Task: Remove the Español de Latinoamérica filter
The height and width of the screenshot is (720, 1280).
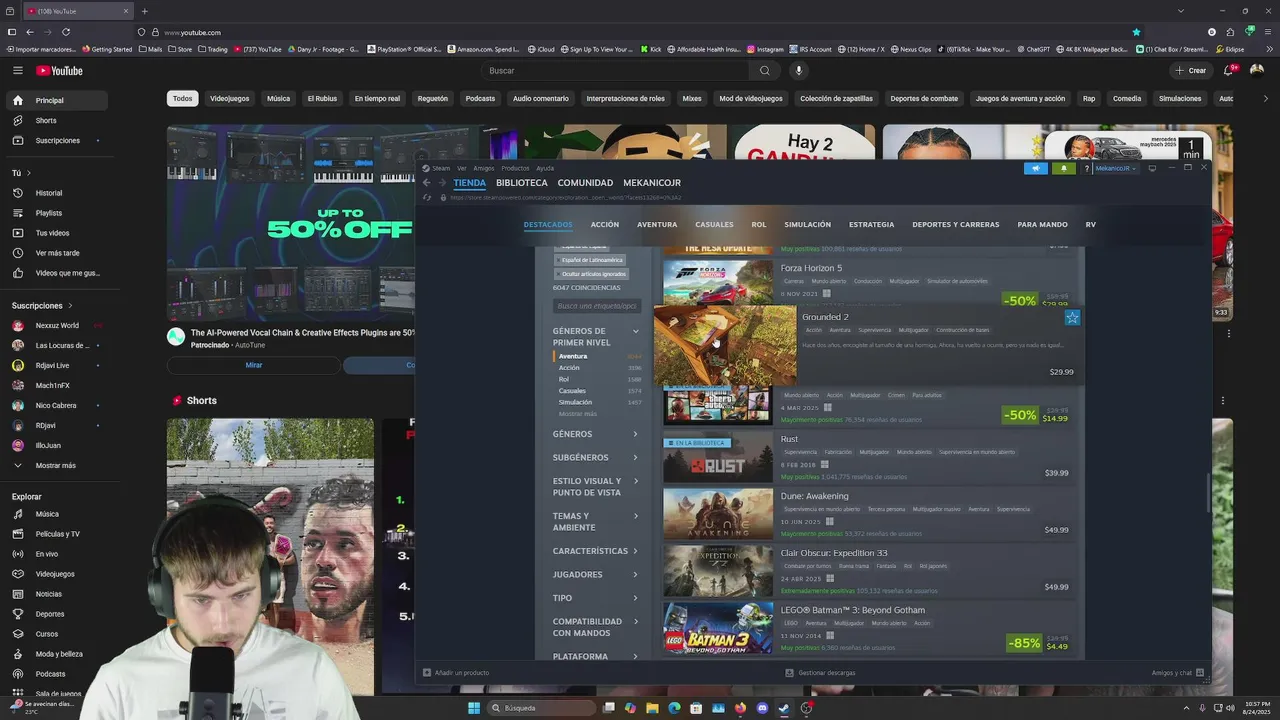Action: (x=590, y=260)
